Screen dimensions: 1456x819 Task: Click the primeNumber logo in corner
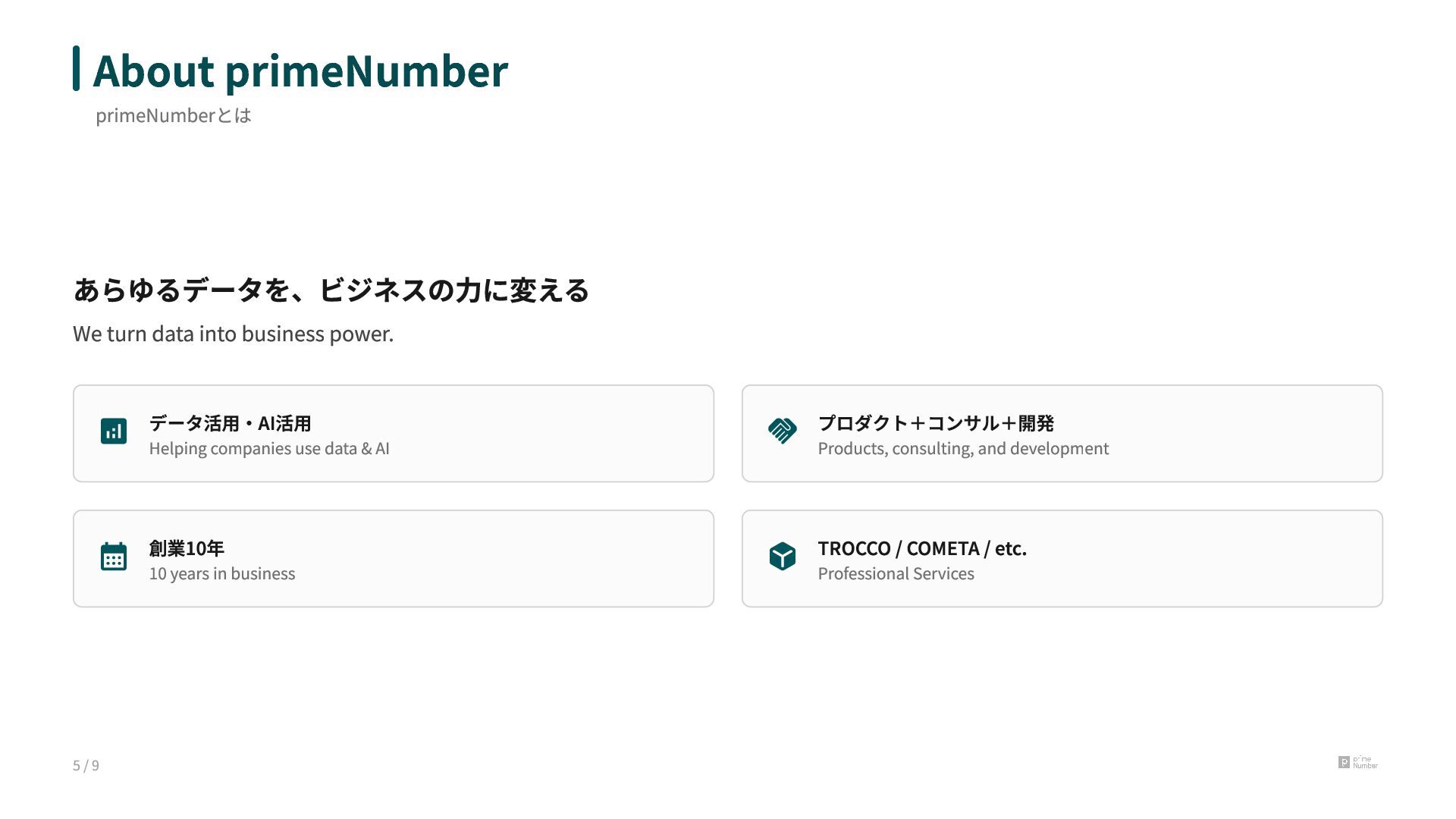point(1357,762)
